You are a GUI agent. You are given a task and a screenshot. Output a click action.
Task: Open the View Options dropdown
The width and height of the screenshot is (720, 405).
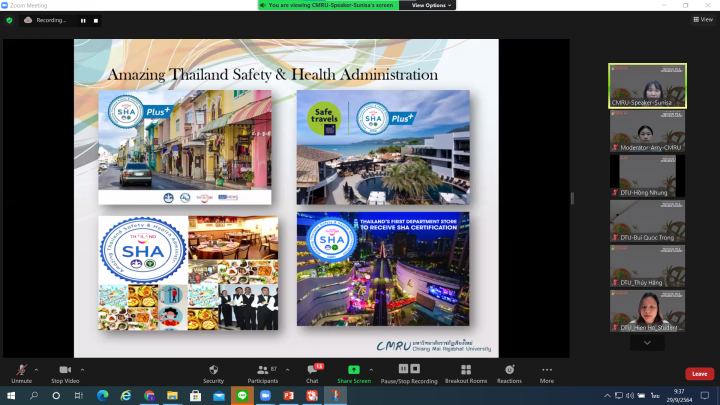click(431, 5)
